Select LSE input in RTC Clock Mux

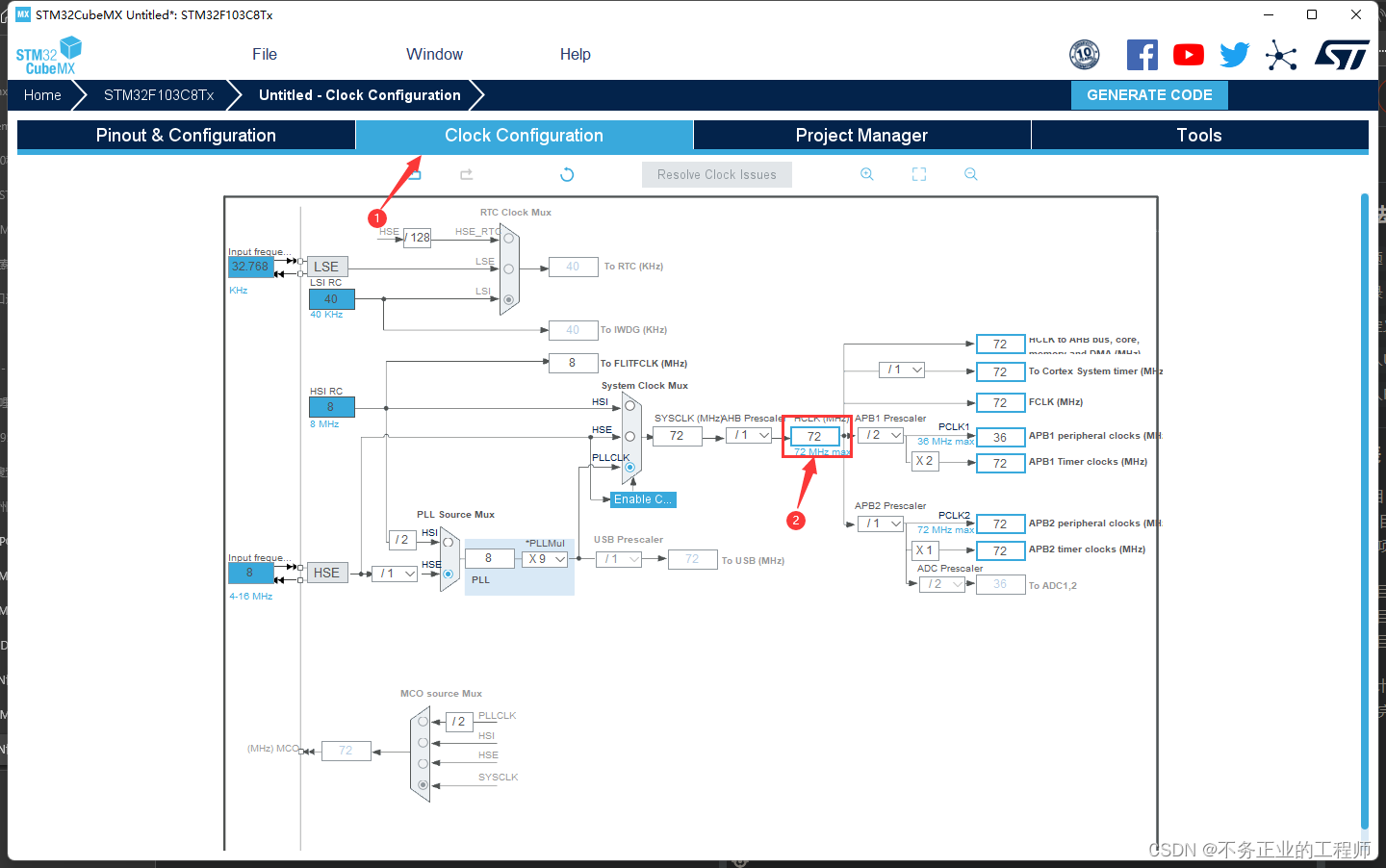coord(508,268)
